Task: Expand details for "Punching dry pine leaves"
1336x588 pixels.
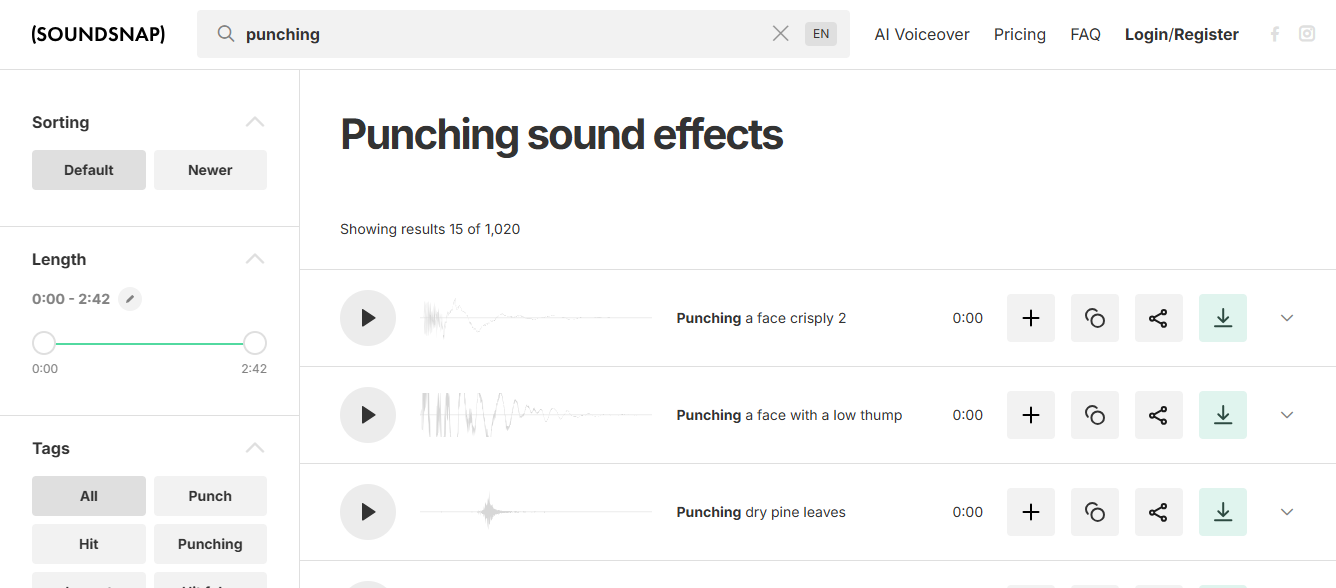Action: click(x=1286, y=511)
